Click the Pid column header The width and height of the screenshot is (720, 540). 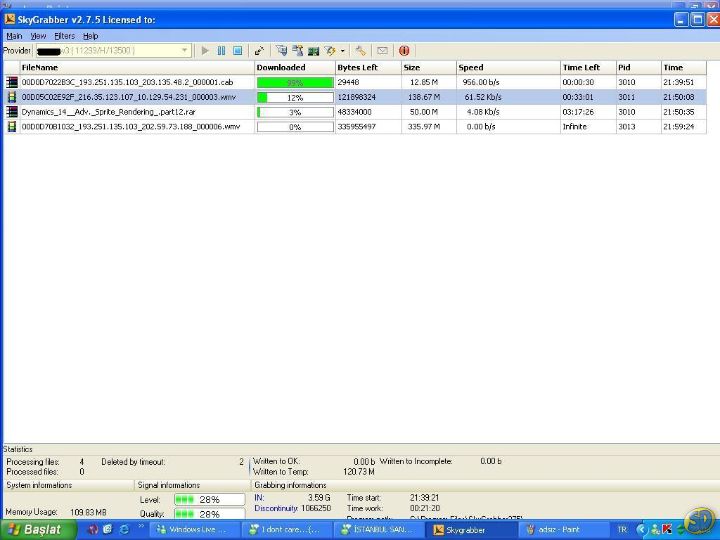pyautogui.click(x=639, y=68)
